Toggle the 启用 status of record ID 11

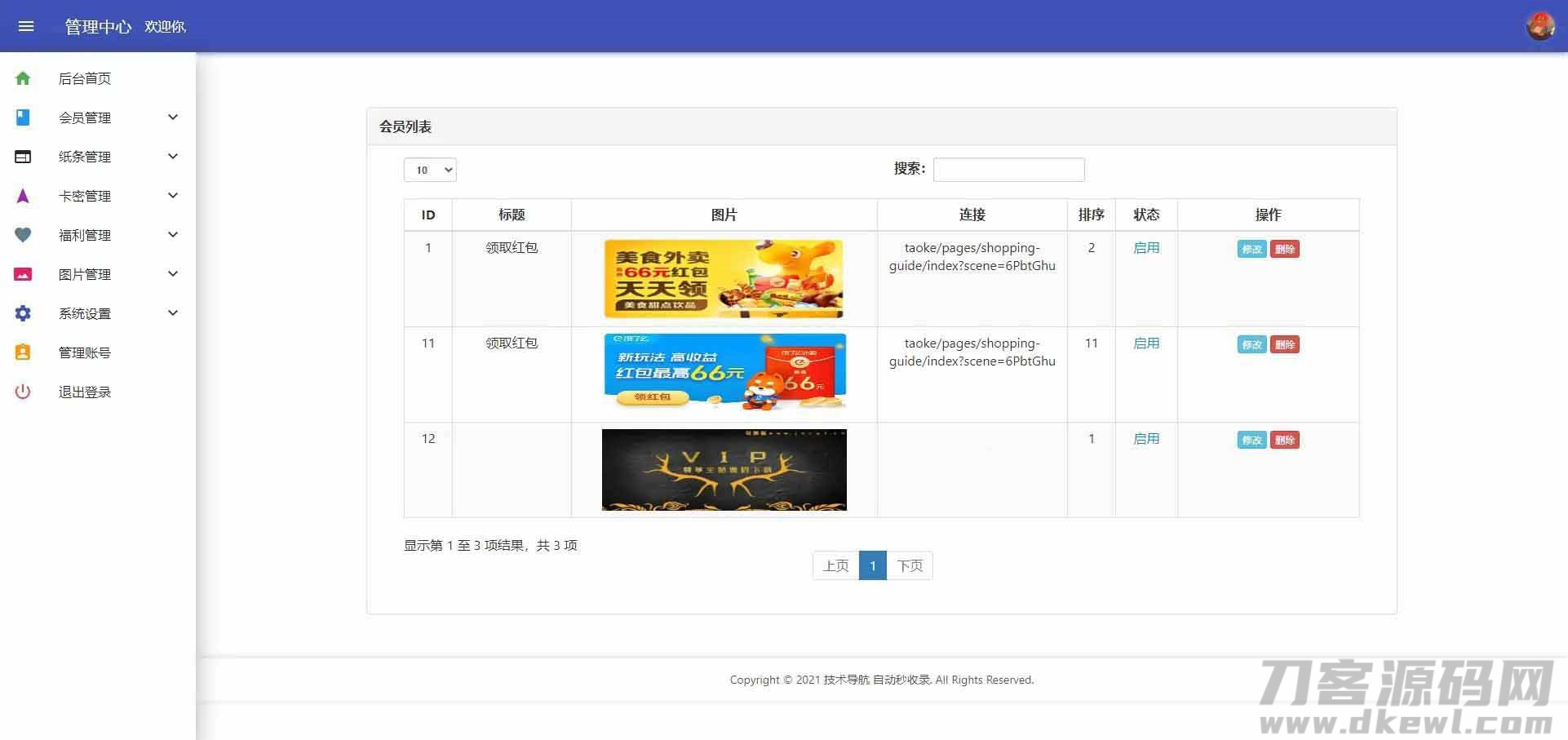click(x=1145, y=343)
